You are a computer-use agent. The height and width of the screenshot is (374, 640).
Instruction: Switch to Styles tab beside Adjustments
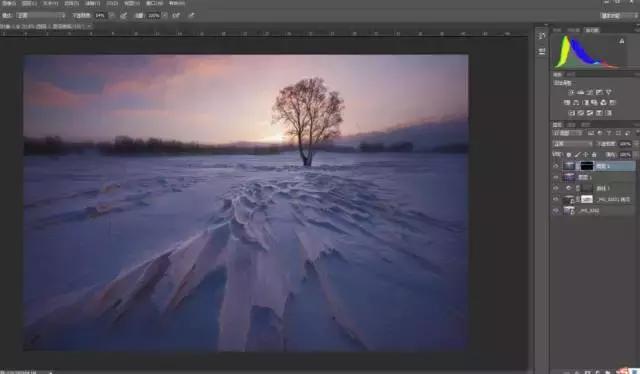571,75
